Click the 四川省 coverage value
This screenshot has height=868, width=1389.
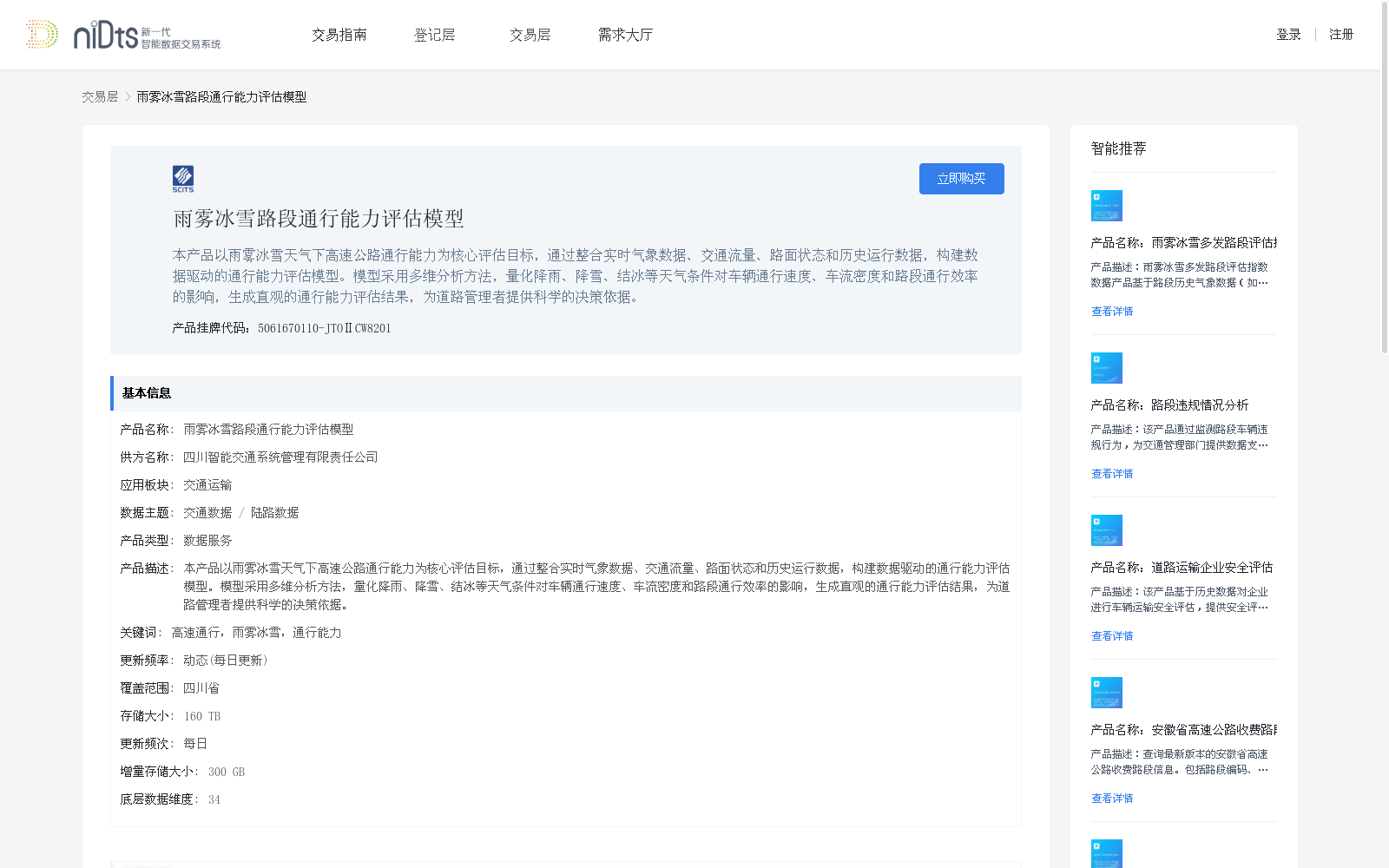coord(201,688)
